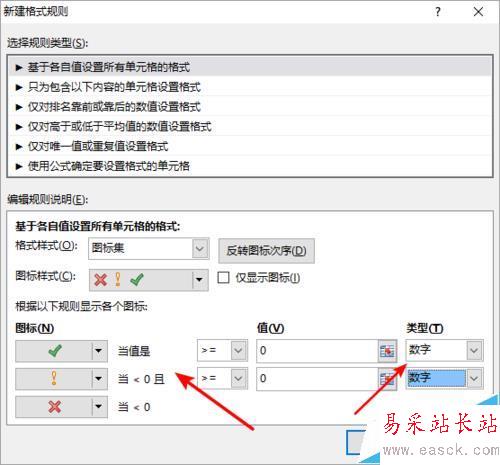The height and width of the screenshot is (465, 500).
Task: Click the second rule value input field
Action: click(x=317, y=379)
